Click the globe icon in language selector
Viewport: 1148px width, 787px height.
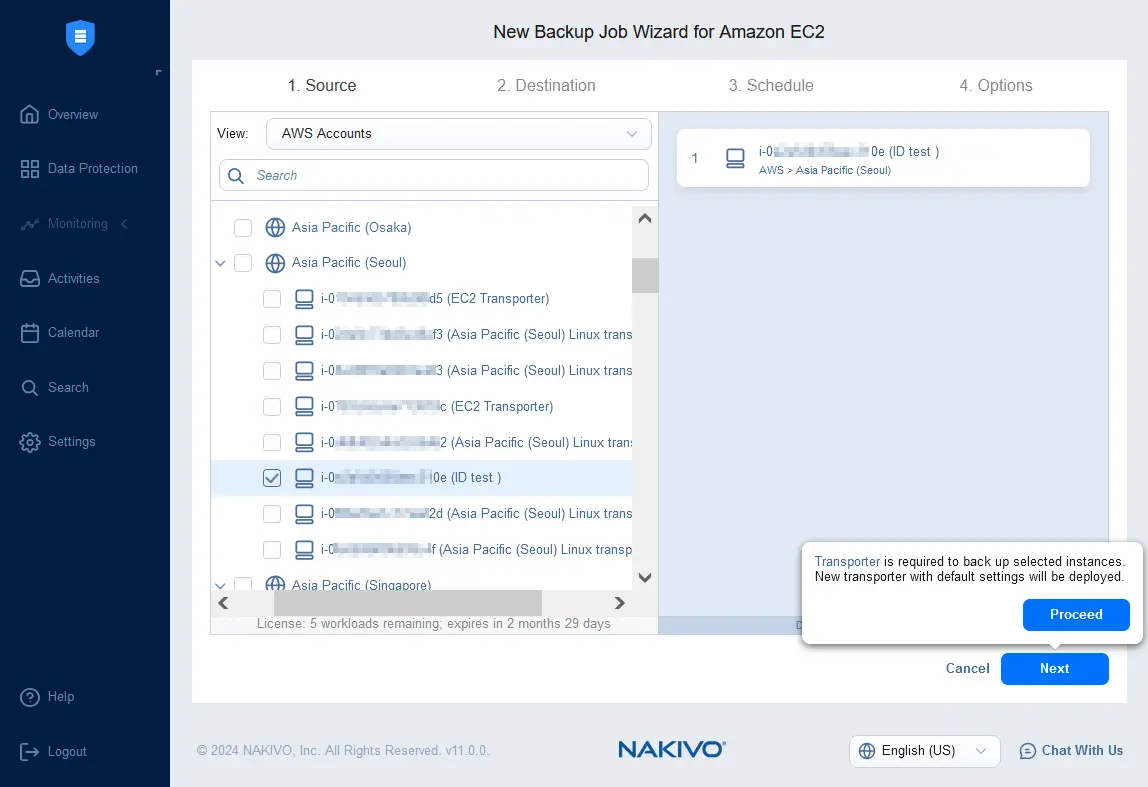pyautogui.click(x=867, y=751)
